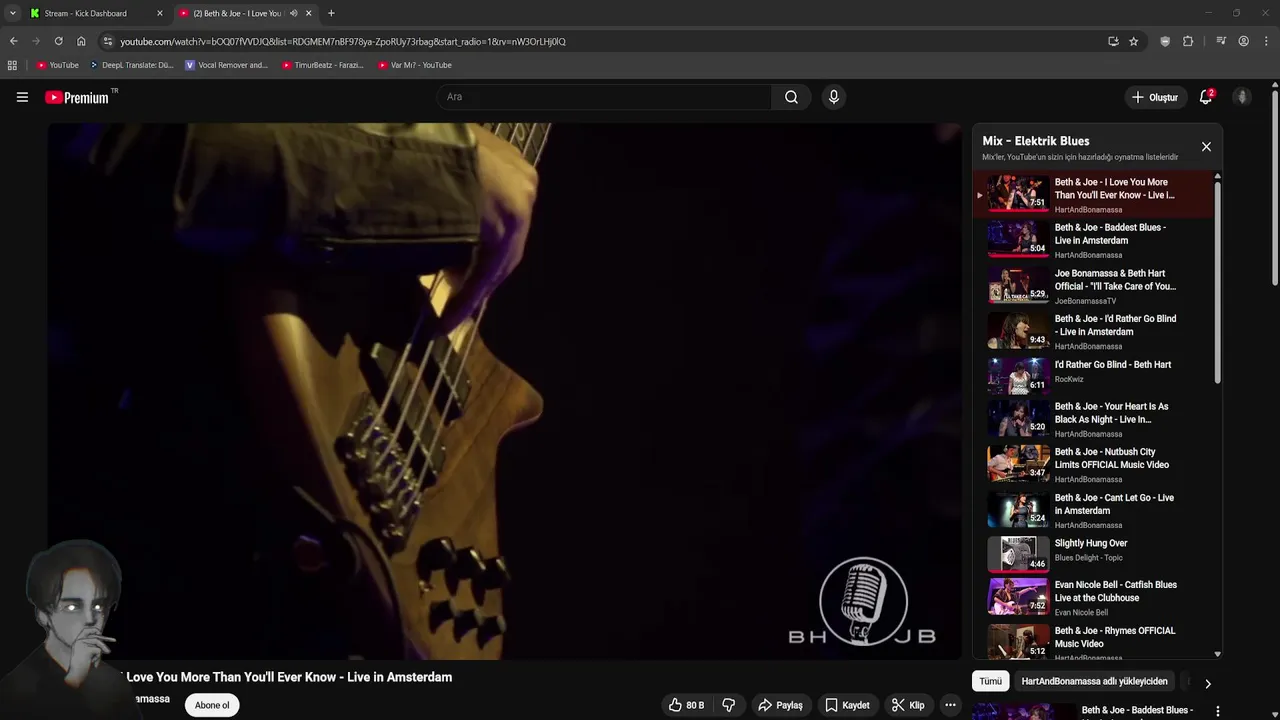Share the video via Paylaş

pyautogui.click(x=781, y=705)
